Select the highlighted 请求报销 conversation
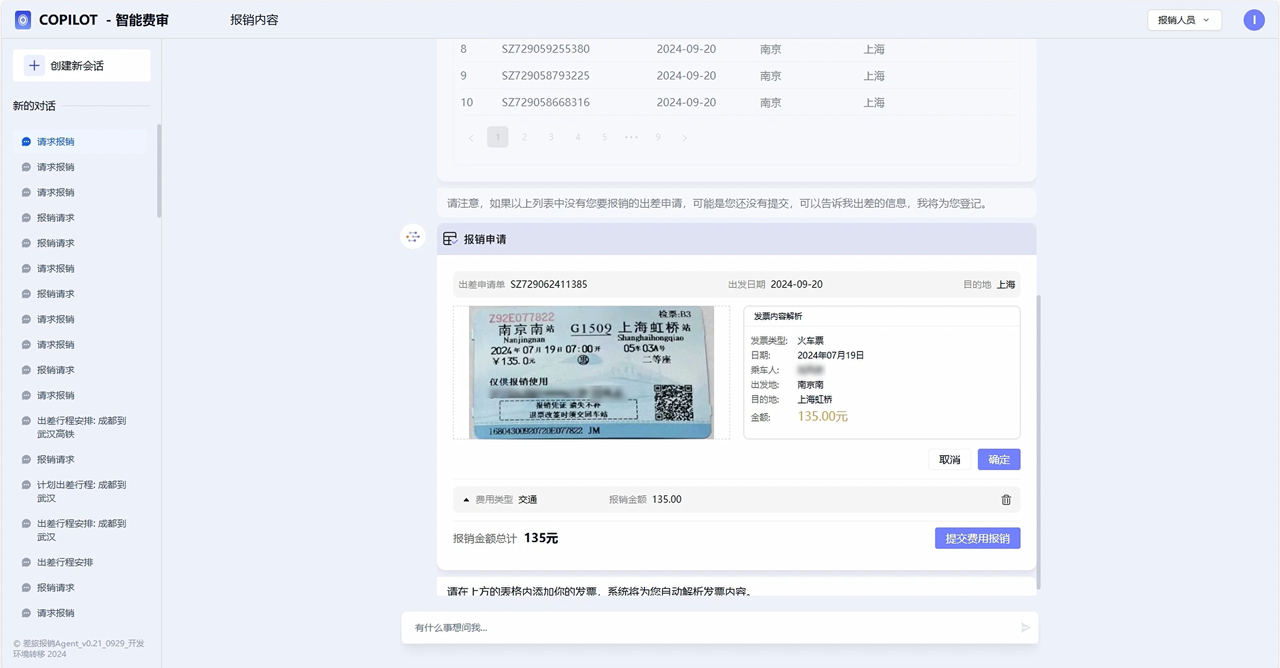 coord(82,142)
